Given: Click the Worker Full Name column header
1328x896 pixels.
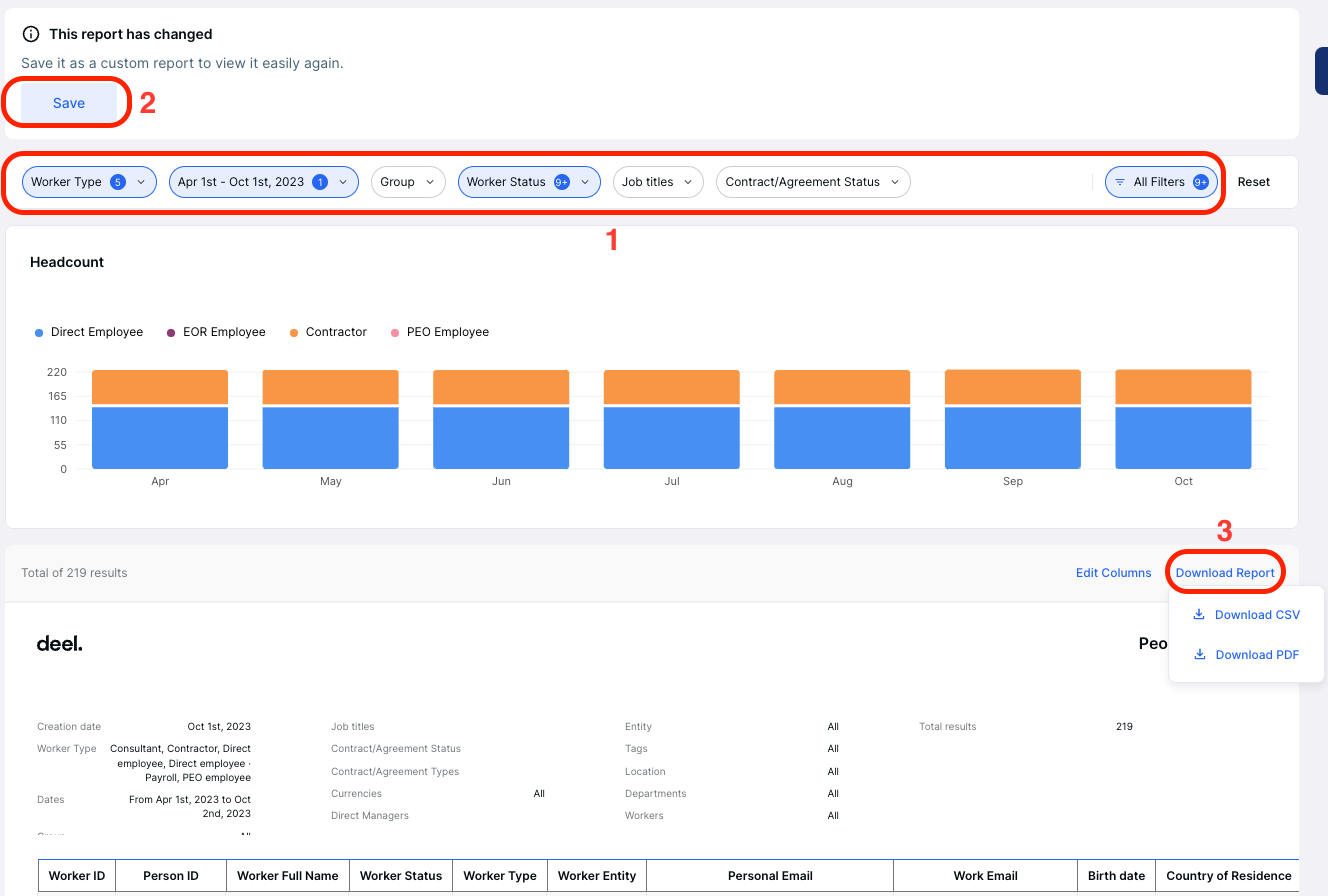Looking at the screenshot, I should tap(287, 875).
